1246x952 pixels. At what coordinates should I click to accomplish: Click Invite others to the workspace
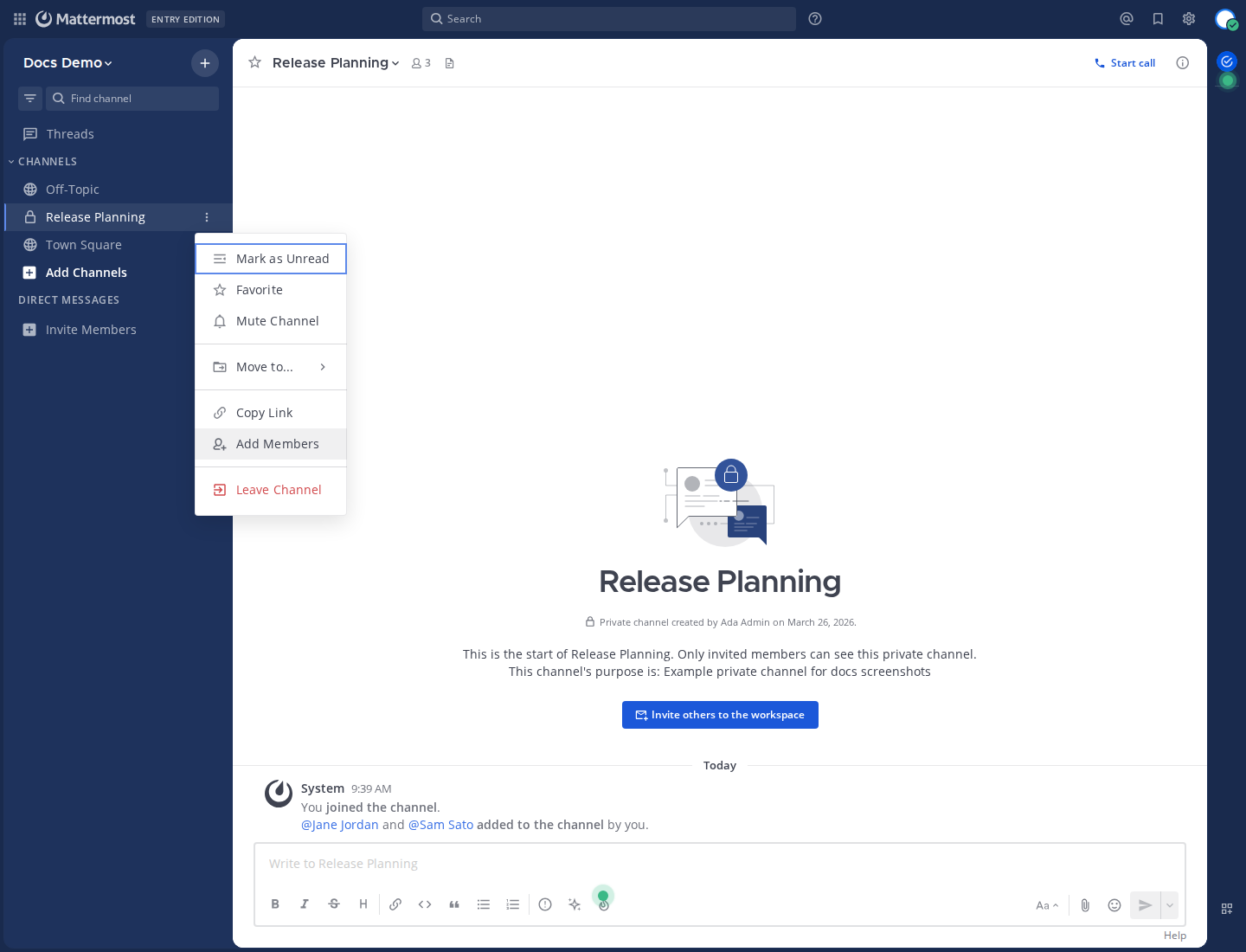coord(720,715)
